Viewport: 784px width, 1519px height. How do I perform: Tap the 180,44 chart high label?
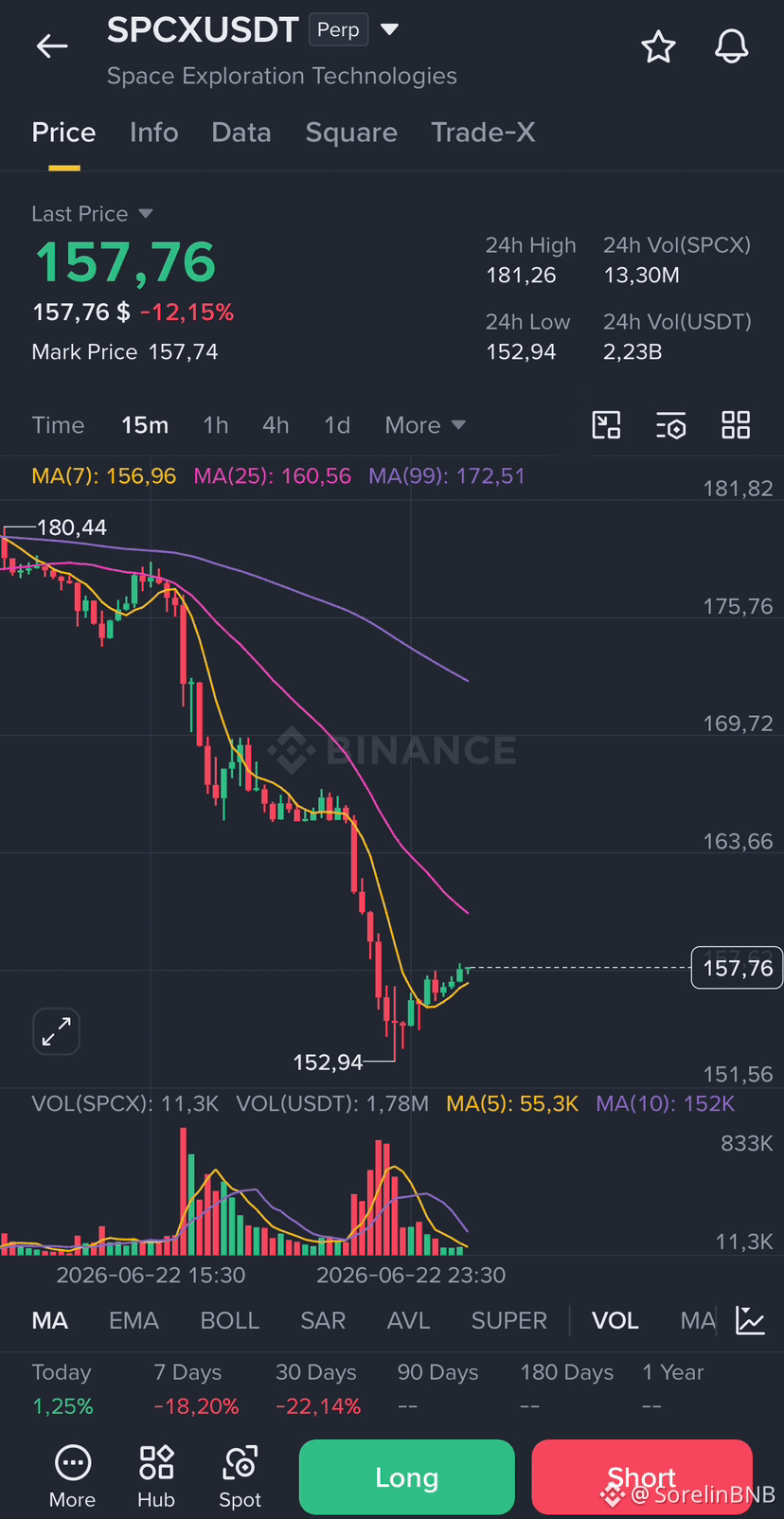(72, 527)
